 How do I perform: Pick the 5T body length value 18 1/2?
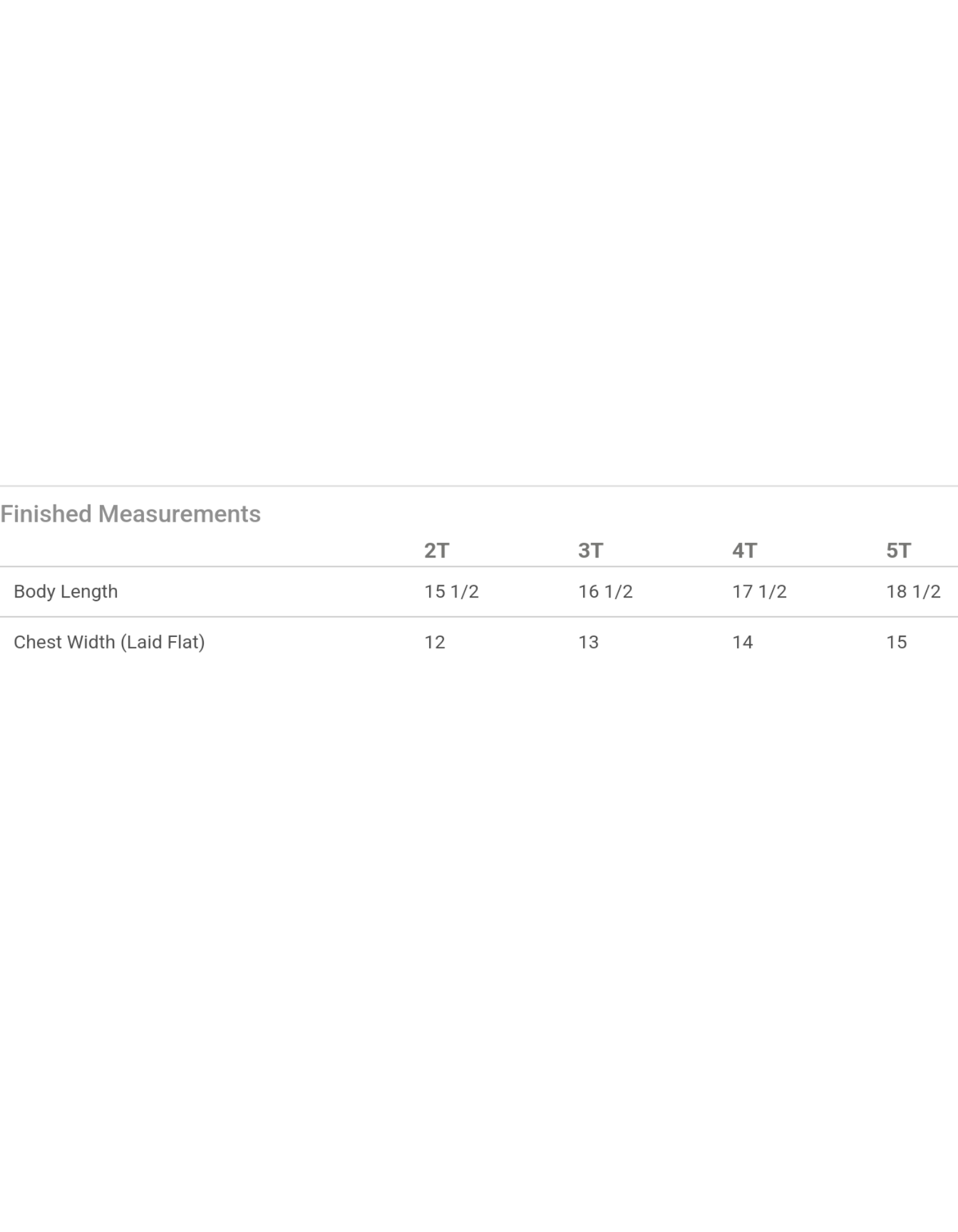pos(913,591)
